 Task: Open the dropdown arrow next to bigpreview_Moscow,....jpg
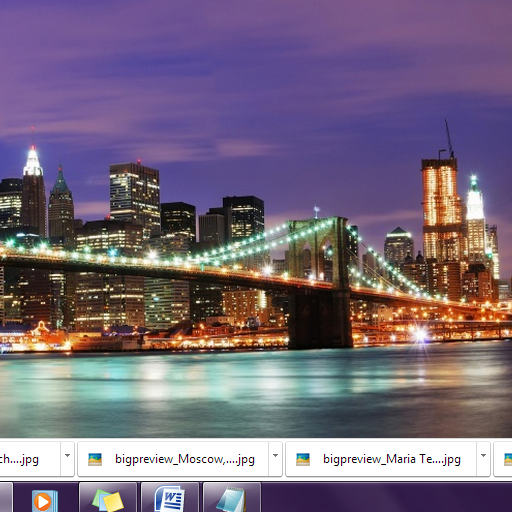coord(275,459)
